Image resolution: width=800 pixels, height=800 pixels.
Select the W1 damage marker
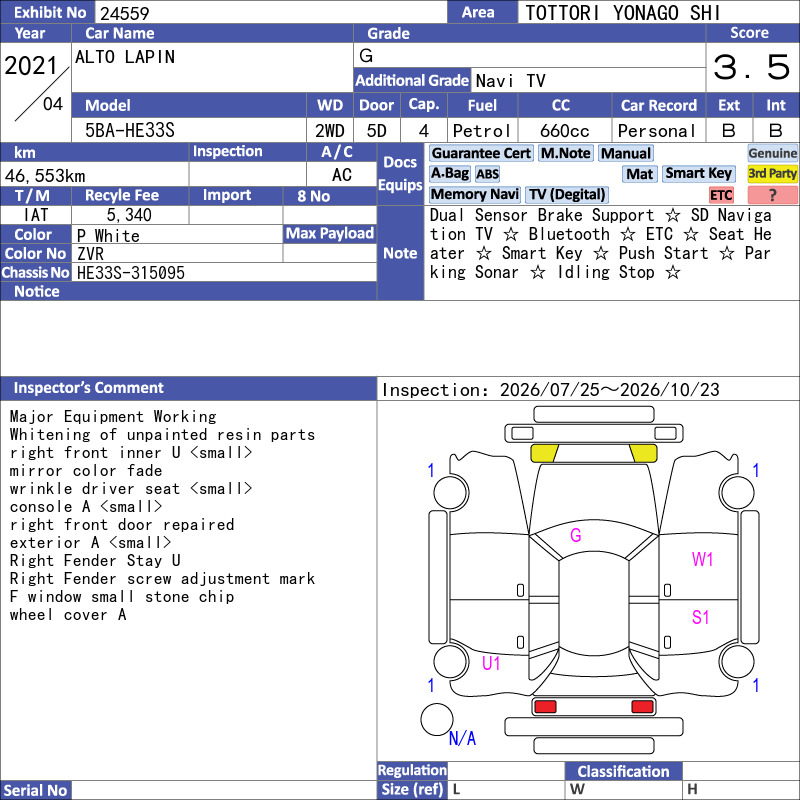(702, 560)
